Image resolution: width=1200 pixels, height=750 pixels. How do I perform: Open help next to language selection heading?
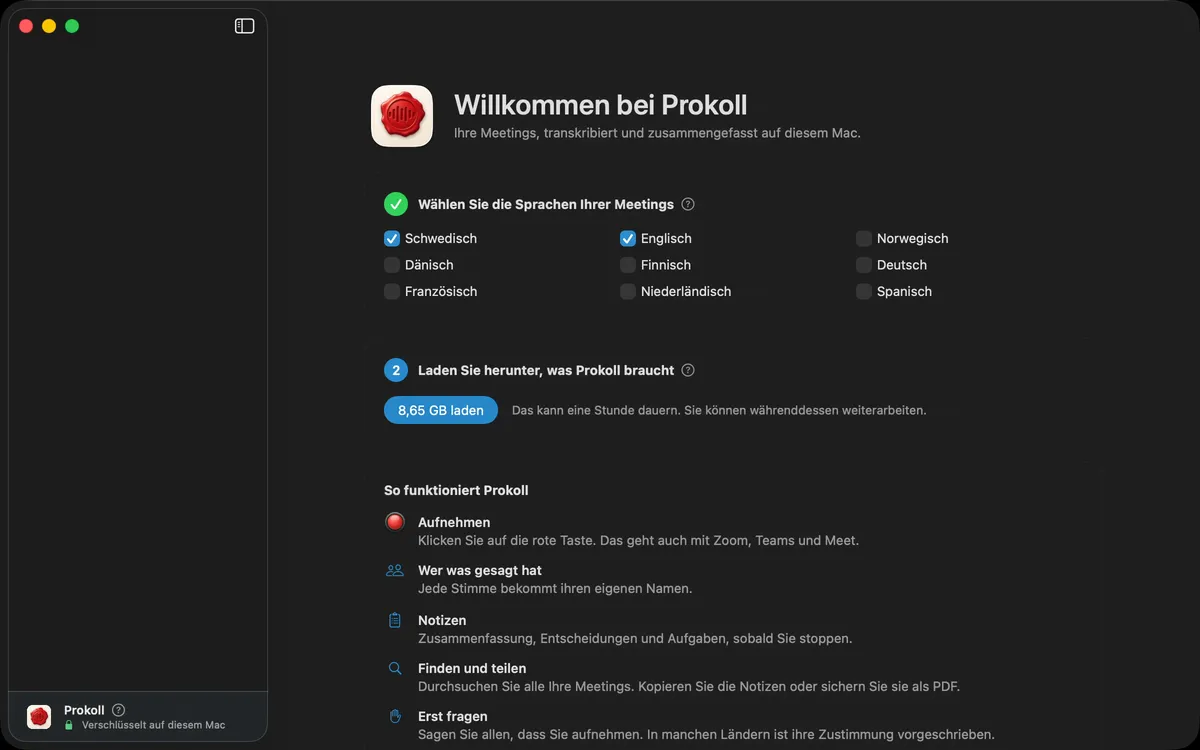click(688, 204)
